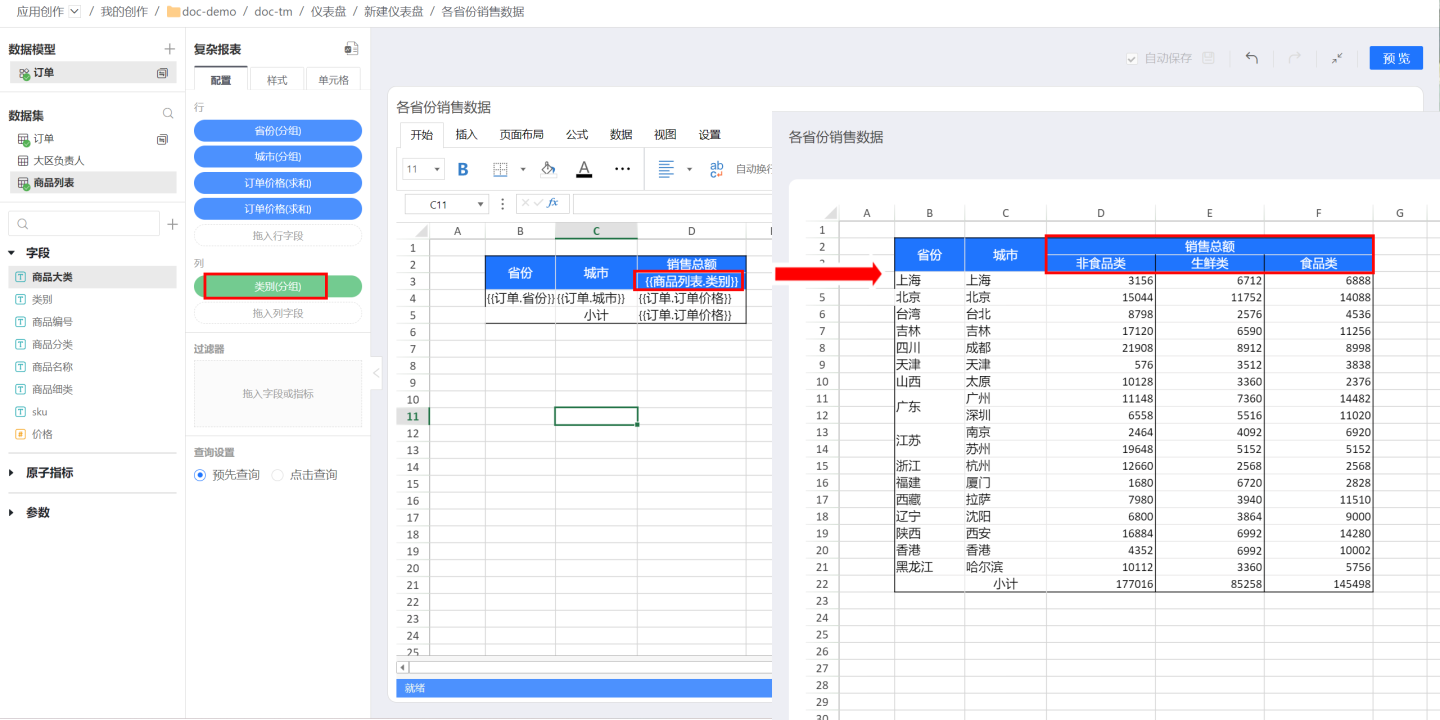This screenshot has height=720, width=1440.
Task: Select the 预先查询 radio button
Action: click(x=200, y=475)
